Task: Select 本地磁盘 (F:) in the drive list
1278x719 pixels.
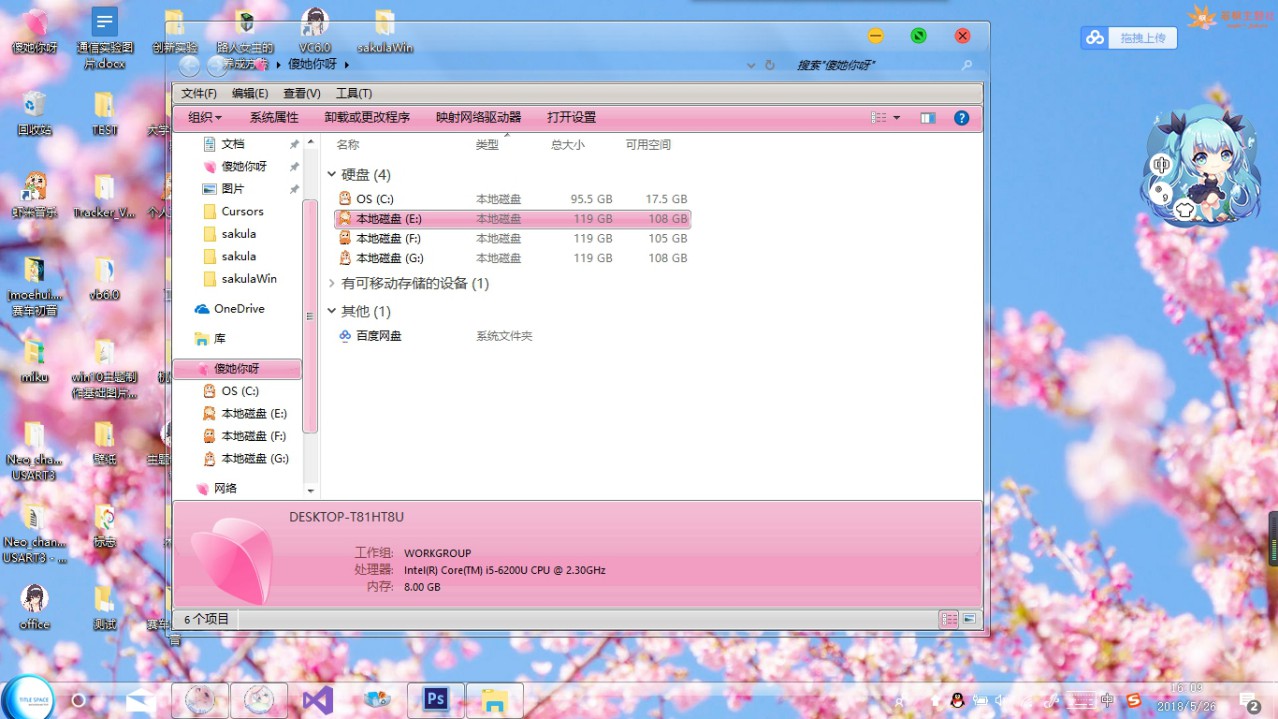Action: coord(512,239)
